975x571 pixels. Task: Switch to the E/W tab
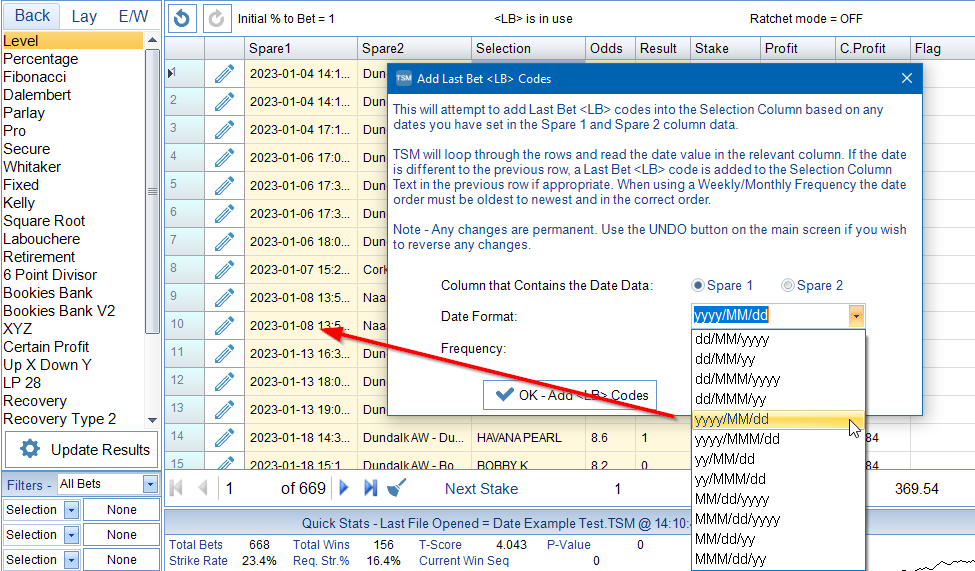(132, 16)
